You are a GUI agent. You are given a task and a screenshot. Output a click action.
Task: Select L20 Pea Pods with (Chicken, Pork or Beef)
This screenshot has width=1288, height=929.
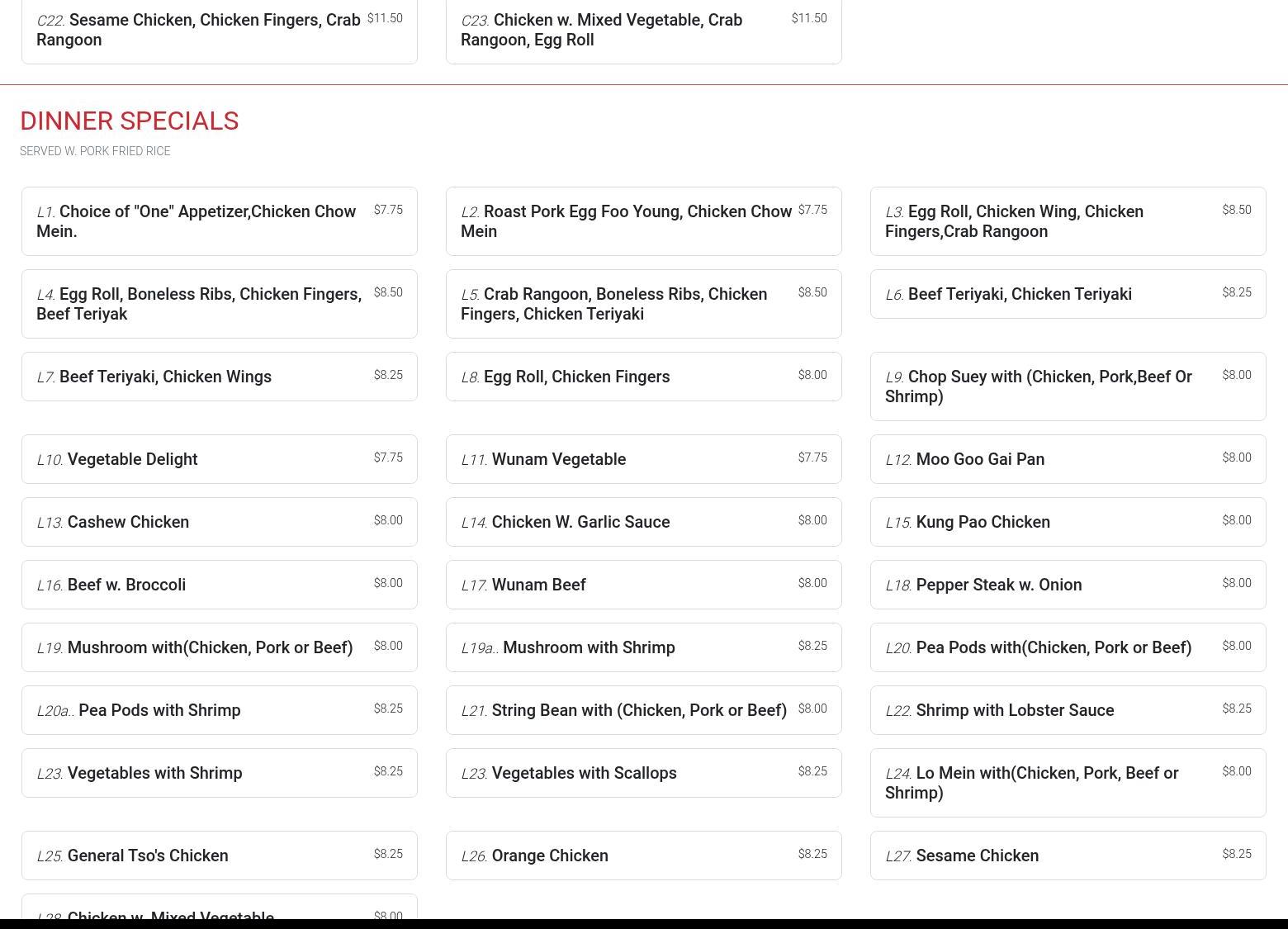coord(1068,647)
